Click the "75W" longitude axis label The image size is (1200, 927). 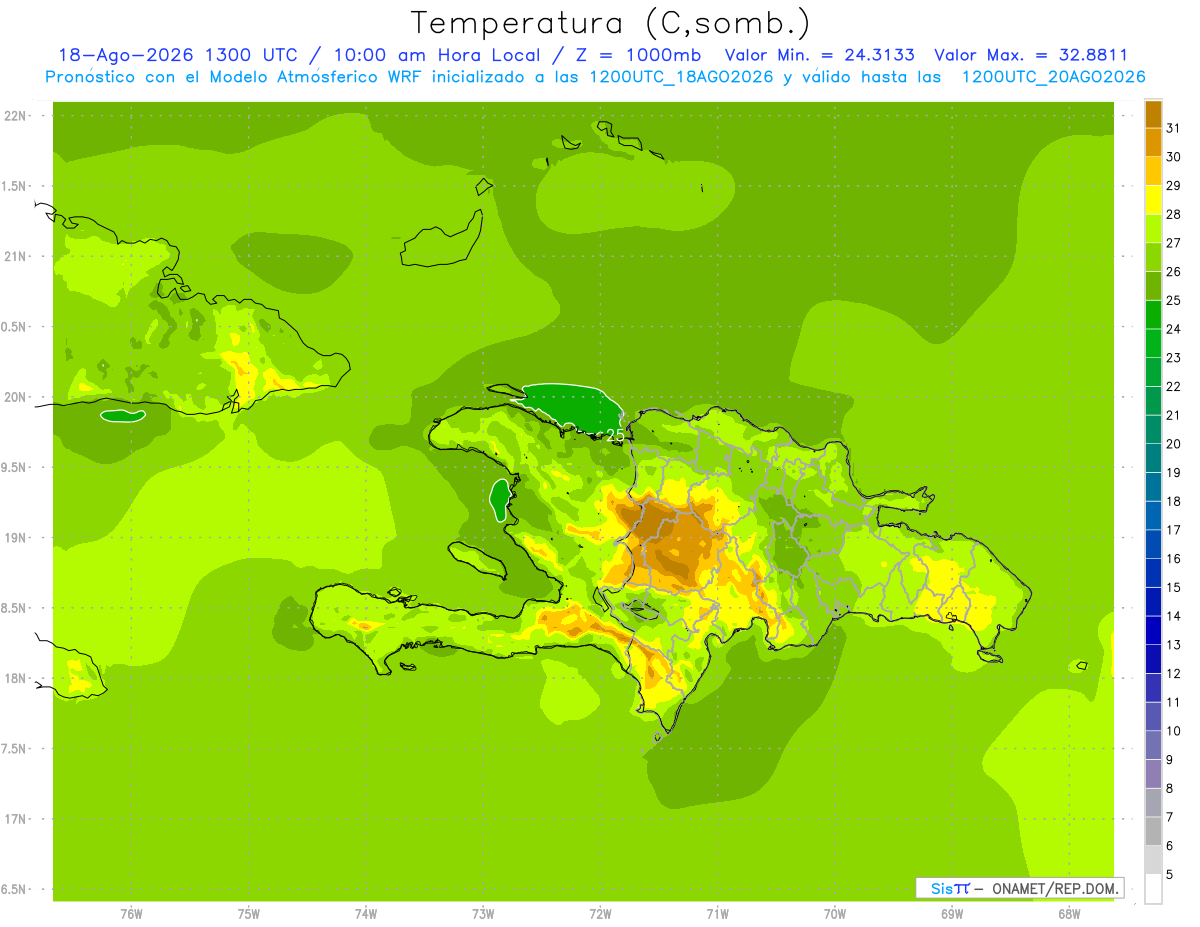click(249, 914)
